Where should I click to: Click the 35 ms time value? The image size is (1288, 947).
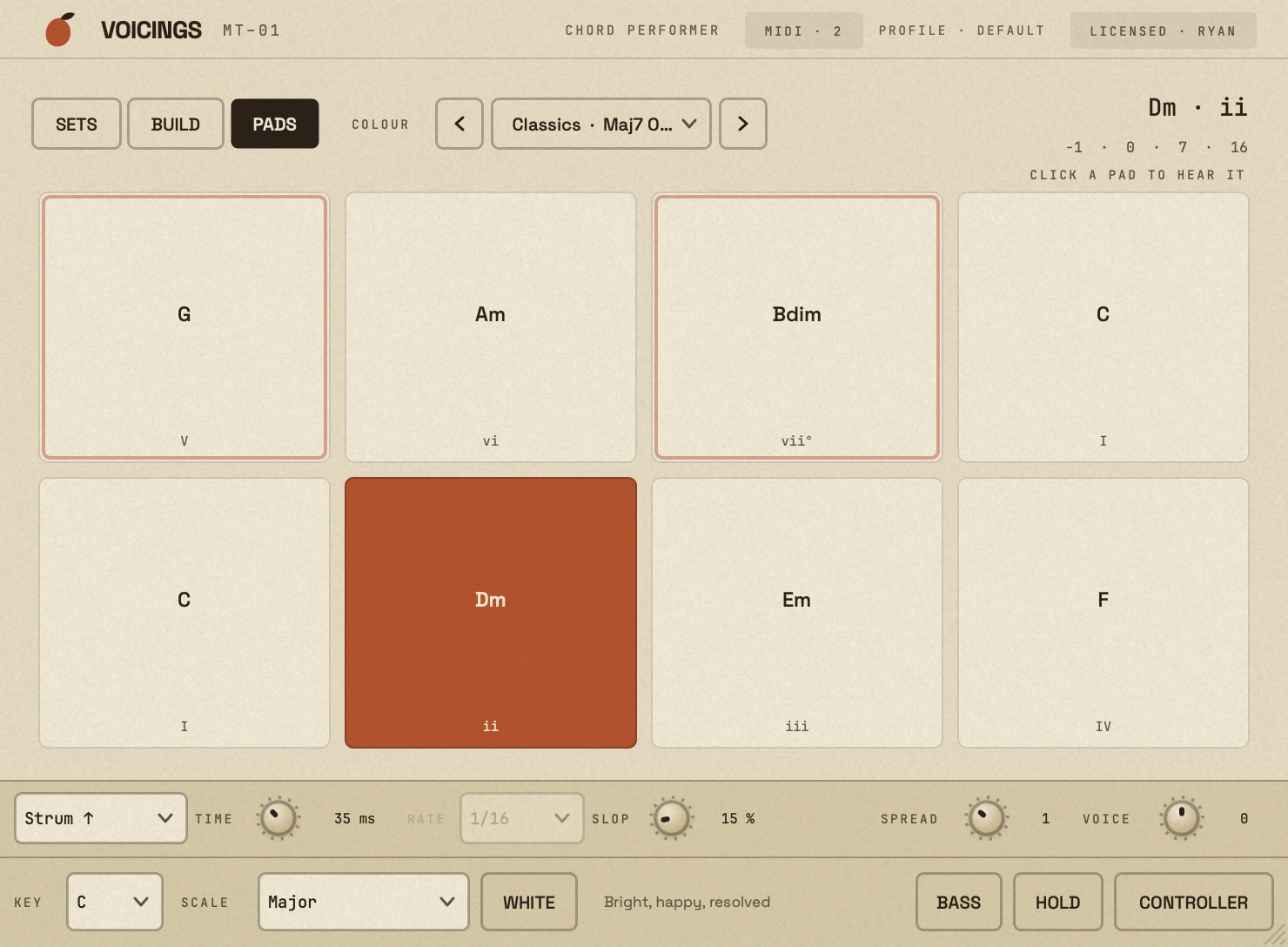coord(355,818)
